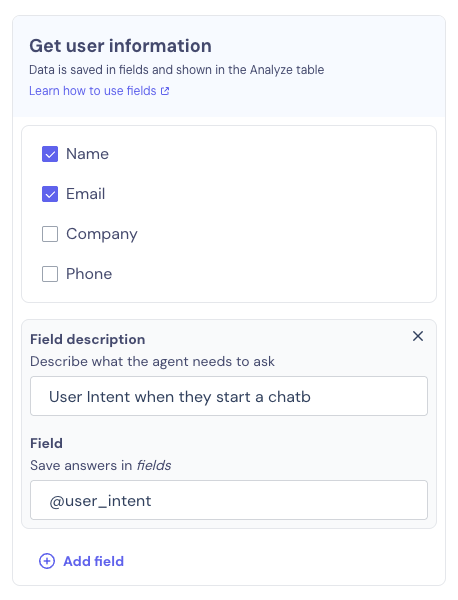Click the Data is saved in fields subtitle
458x600 pixels.
pyautogui.click(x=177, y=70)
